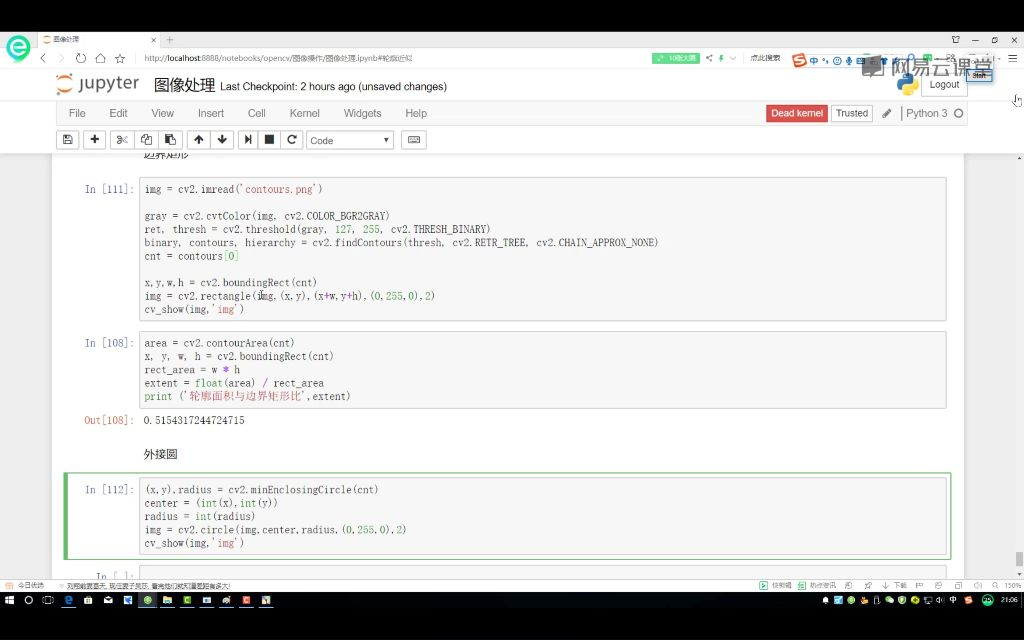Reload the page with the browser refresh icon
This screenshot has height=640, width=1024.
80,58
